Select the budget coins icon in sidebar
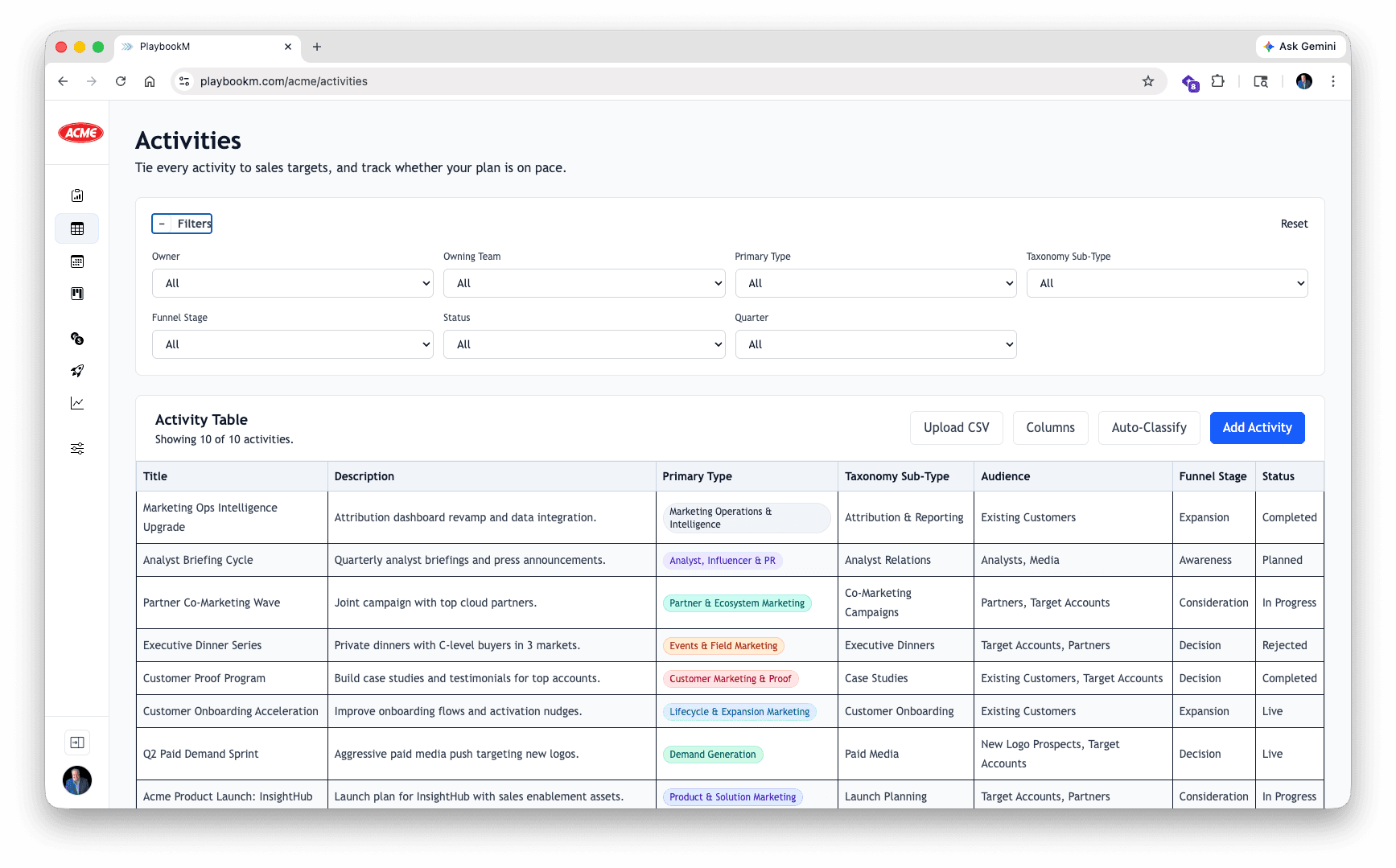Viewport: 1396px width, 868px height. [76, 339]
